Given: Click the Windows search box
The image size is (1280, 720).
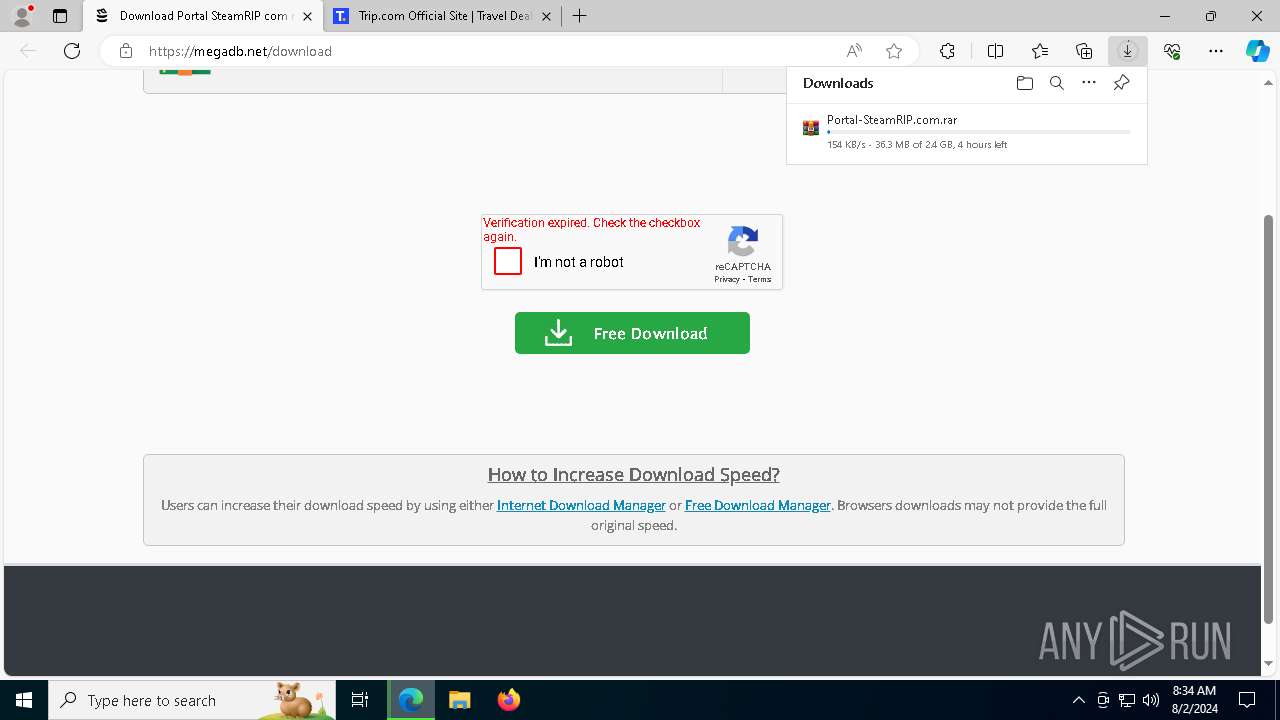Looking at the screenshot, I should tap(192, 700).
